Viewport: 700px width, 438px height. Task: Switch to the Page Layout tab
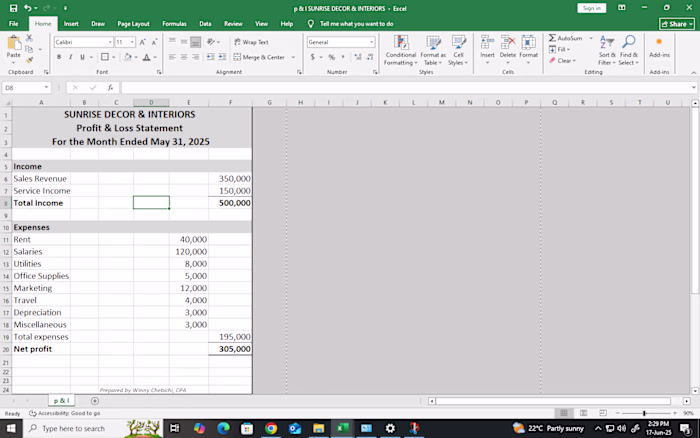pos(133,24)
